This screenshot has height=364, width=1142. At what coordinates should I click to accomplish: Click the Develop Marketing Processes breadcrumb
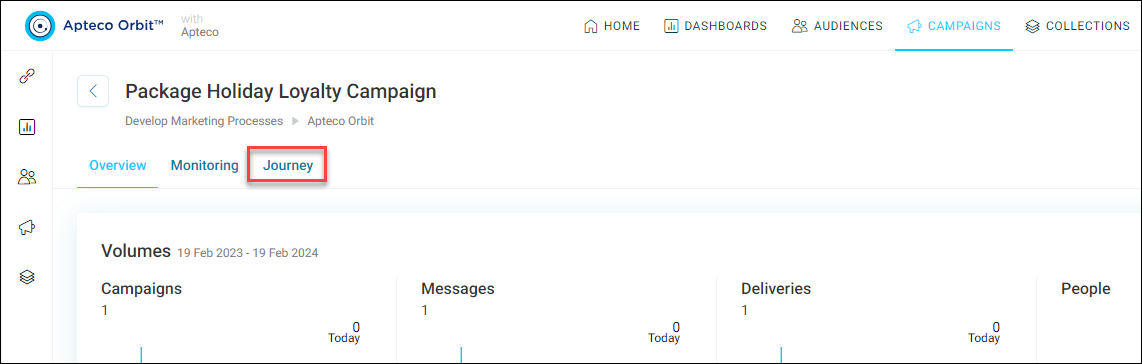point(204,122)
